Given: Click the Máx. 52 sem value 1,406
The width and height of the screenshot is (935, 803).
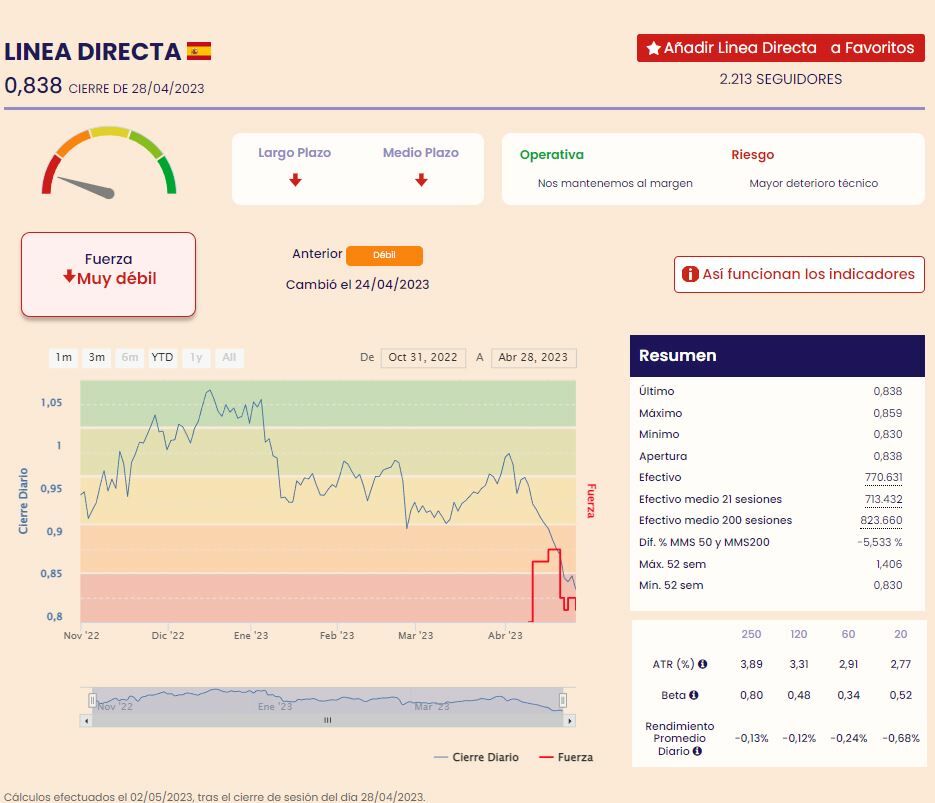Looking at the screenshot, I should (888, 564).
